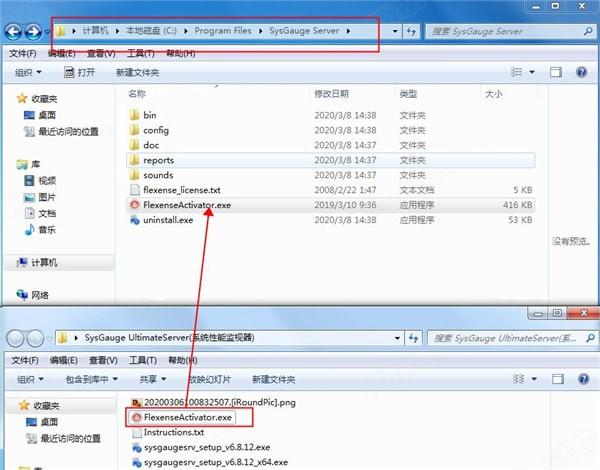This screenshot has height=470, width=600.
Task: Open address history dropdown in top window
Action: (x=395, y=31)
